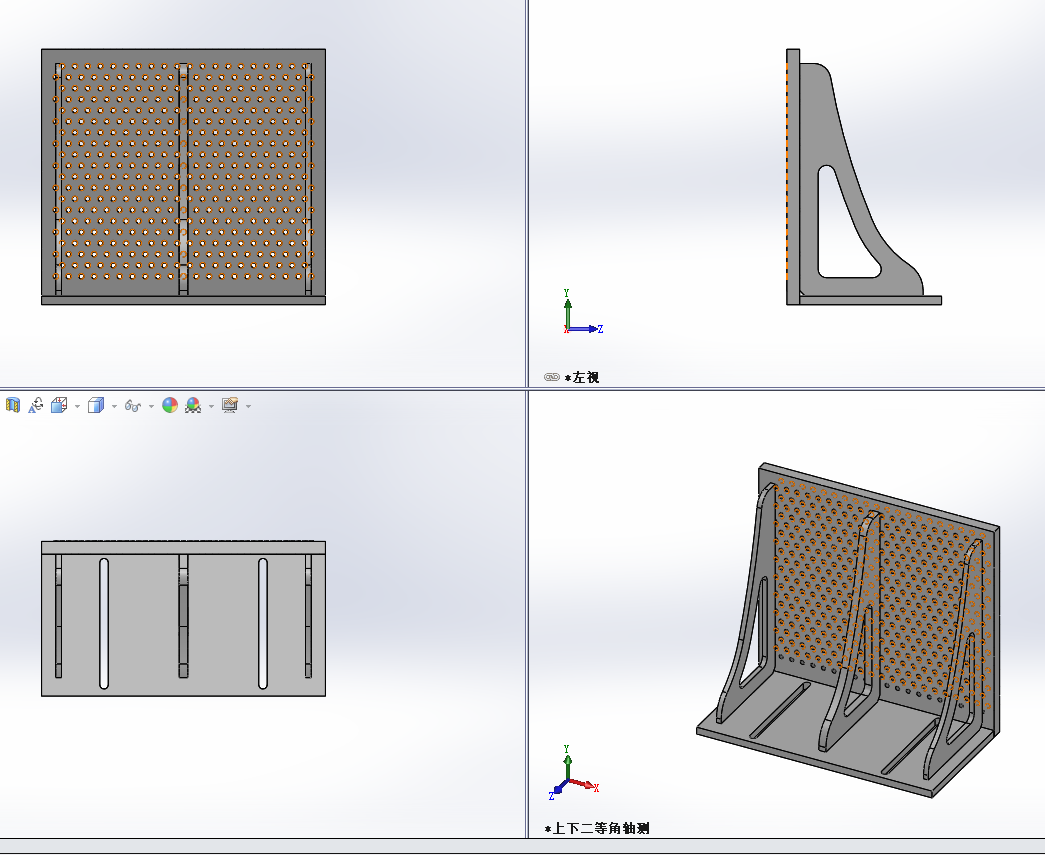Click the Display Style box icon
The height and width of the screenshot is (855, 1045).
(96, 405)
